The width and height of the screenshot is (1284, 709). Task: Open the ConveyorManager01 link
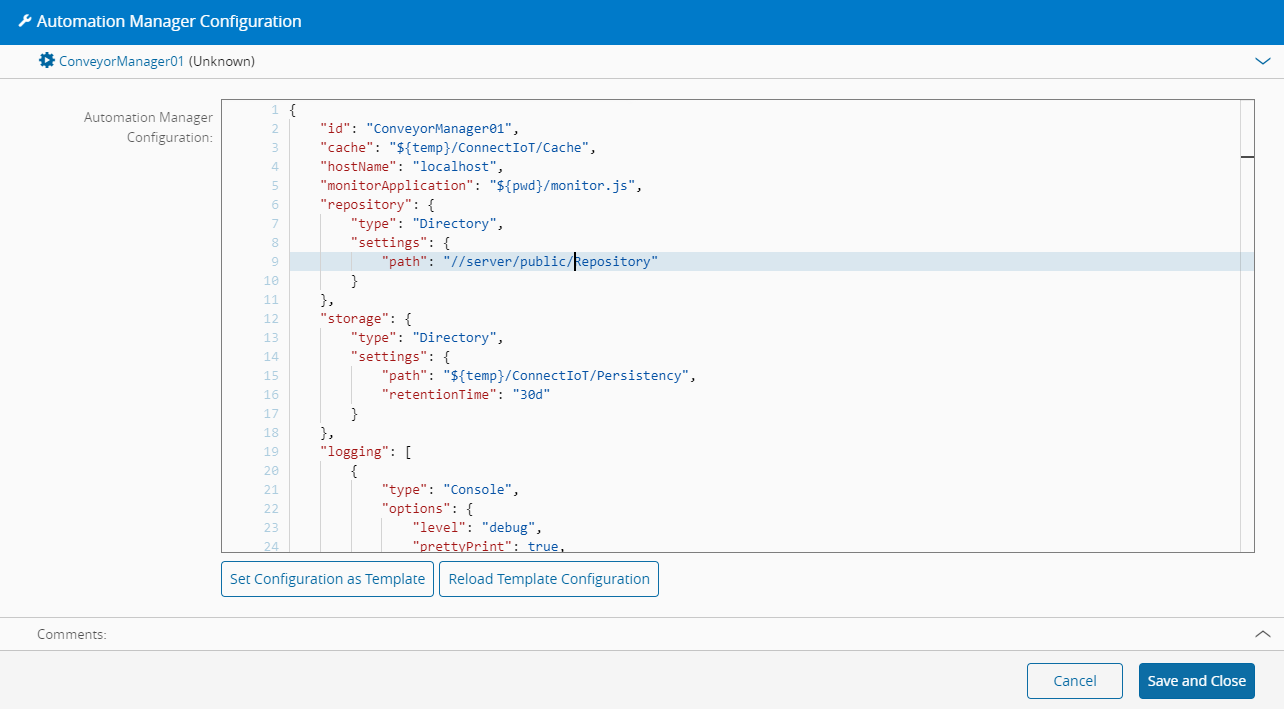coord(121,61)
